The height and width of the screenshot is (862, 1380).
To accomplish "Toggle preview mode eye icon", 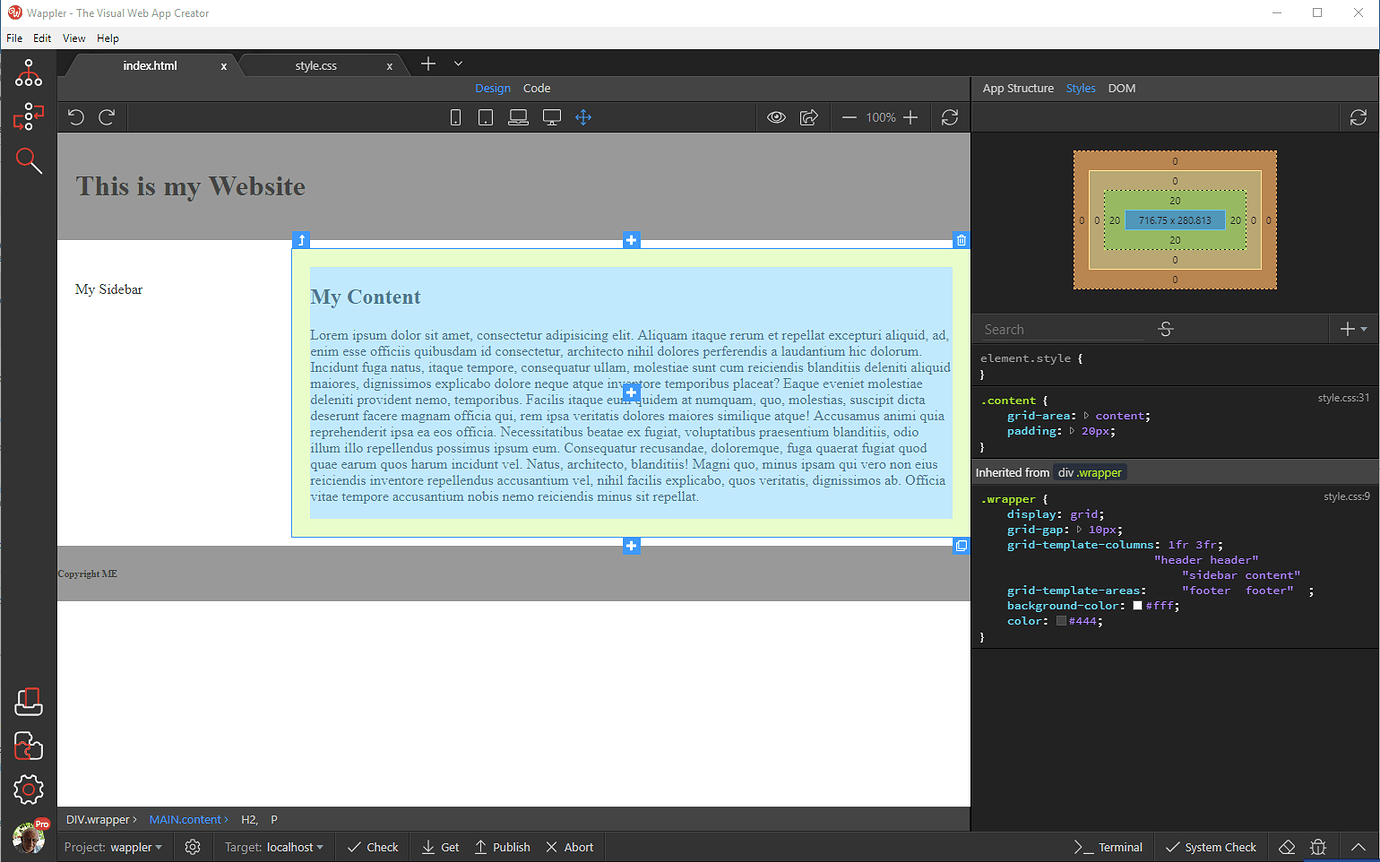I will click(x=777, y=117).
